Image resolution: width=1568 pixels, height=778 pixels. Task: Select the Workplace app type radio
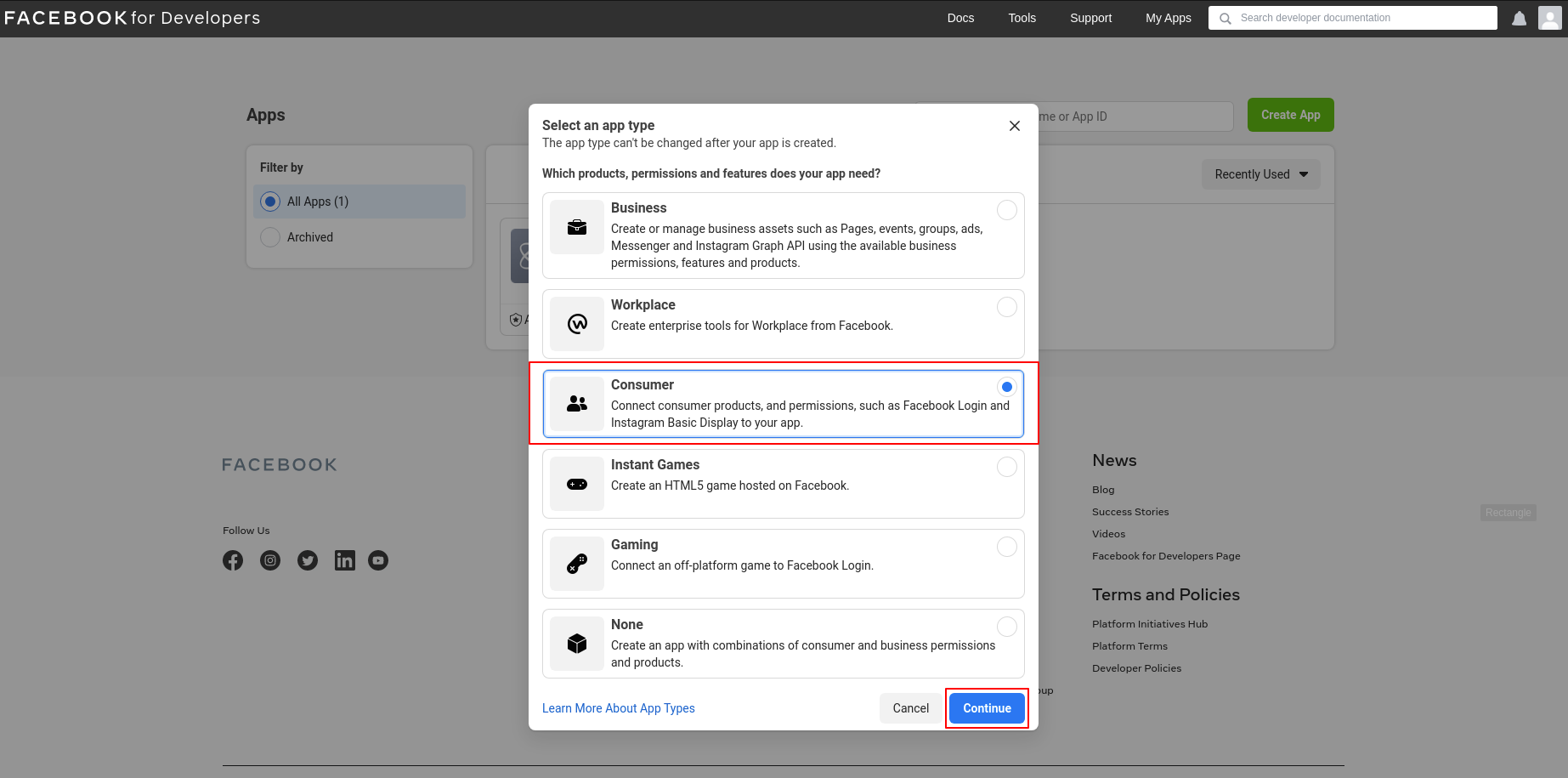(1006, 307)
